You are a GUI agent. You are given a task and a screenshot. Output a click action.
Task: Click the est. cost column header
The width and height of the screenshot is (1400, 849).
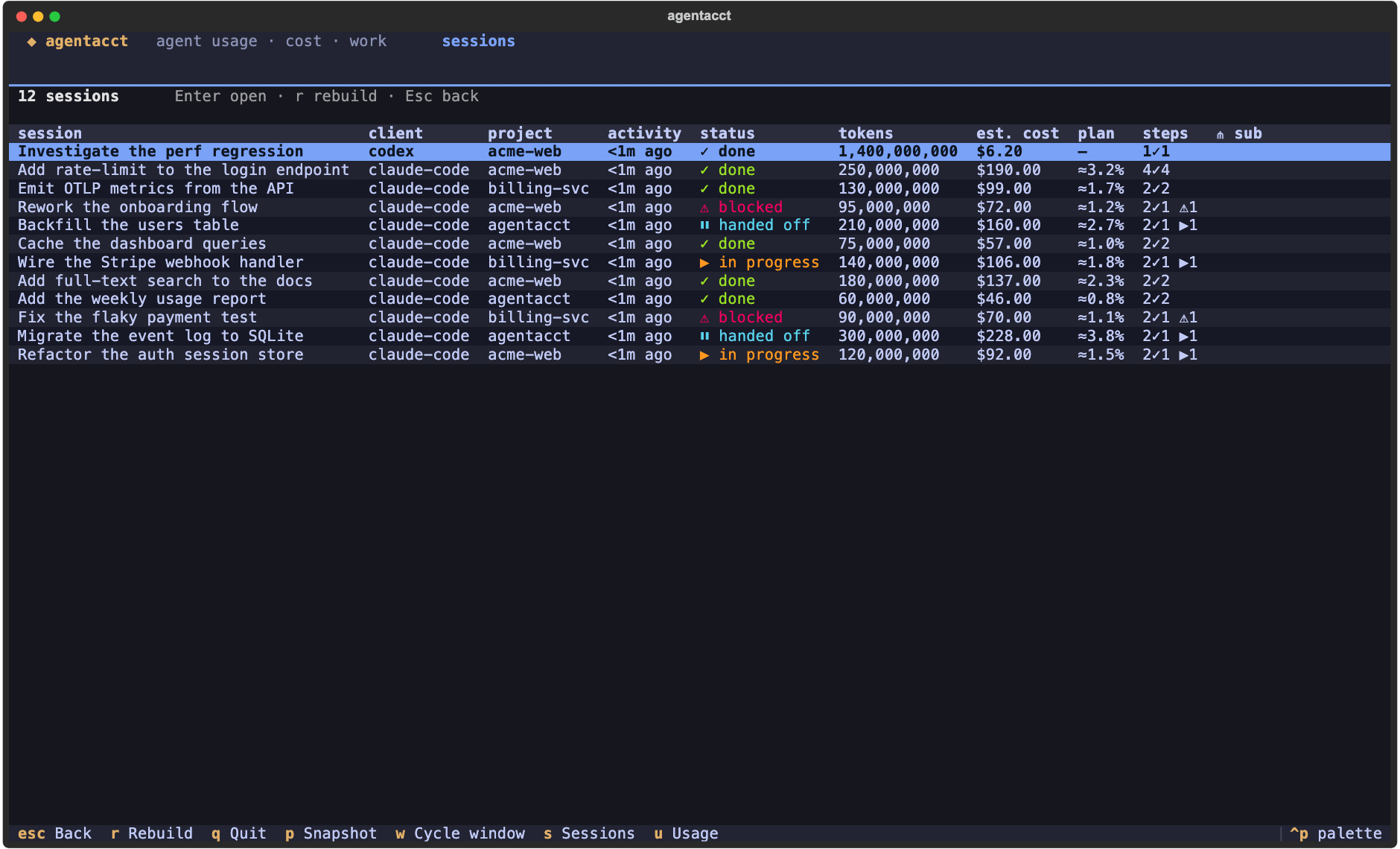1017,134
